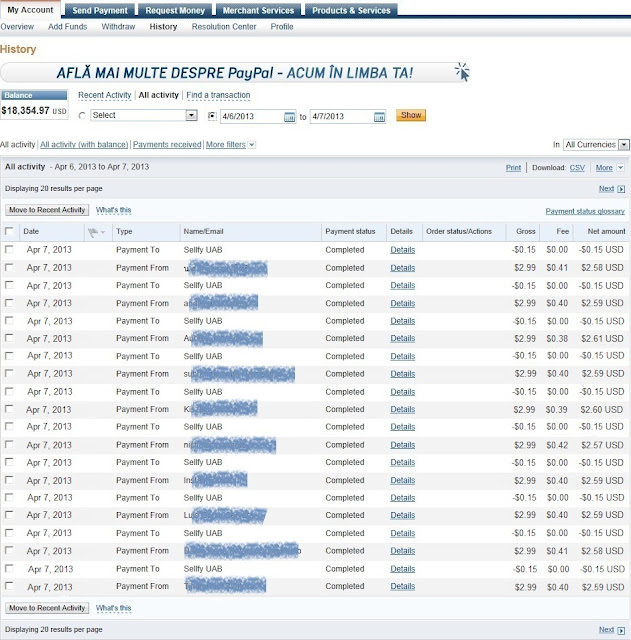Viewport: 631px width, 640px height.
Task: Click the PayPal language promo banner
Action: click(236, 73)
